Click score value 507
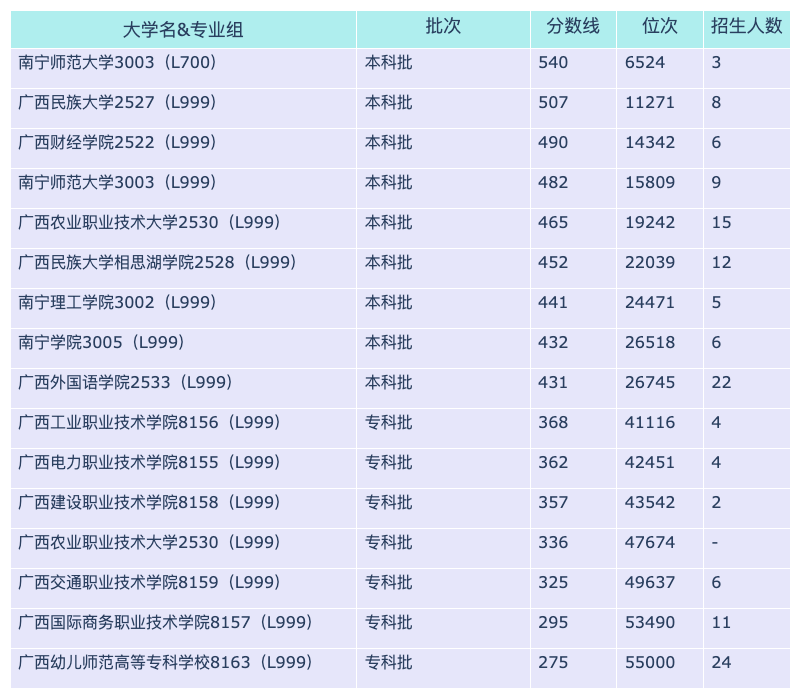This screenshot has height=700, width=800. (553, 102)
